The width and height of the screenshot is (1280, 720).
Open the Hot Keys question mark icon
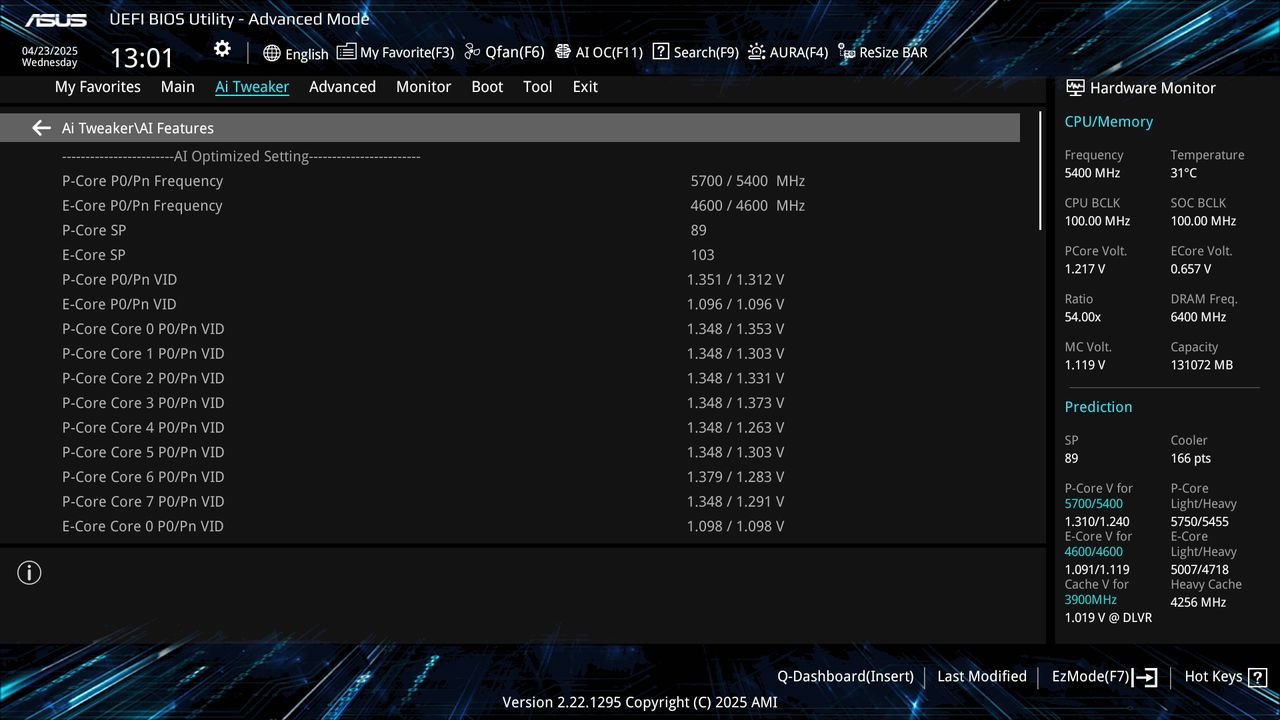pos(1257,677)
